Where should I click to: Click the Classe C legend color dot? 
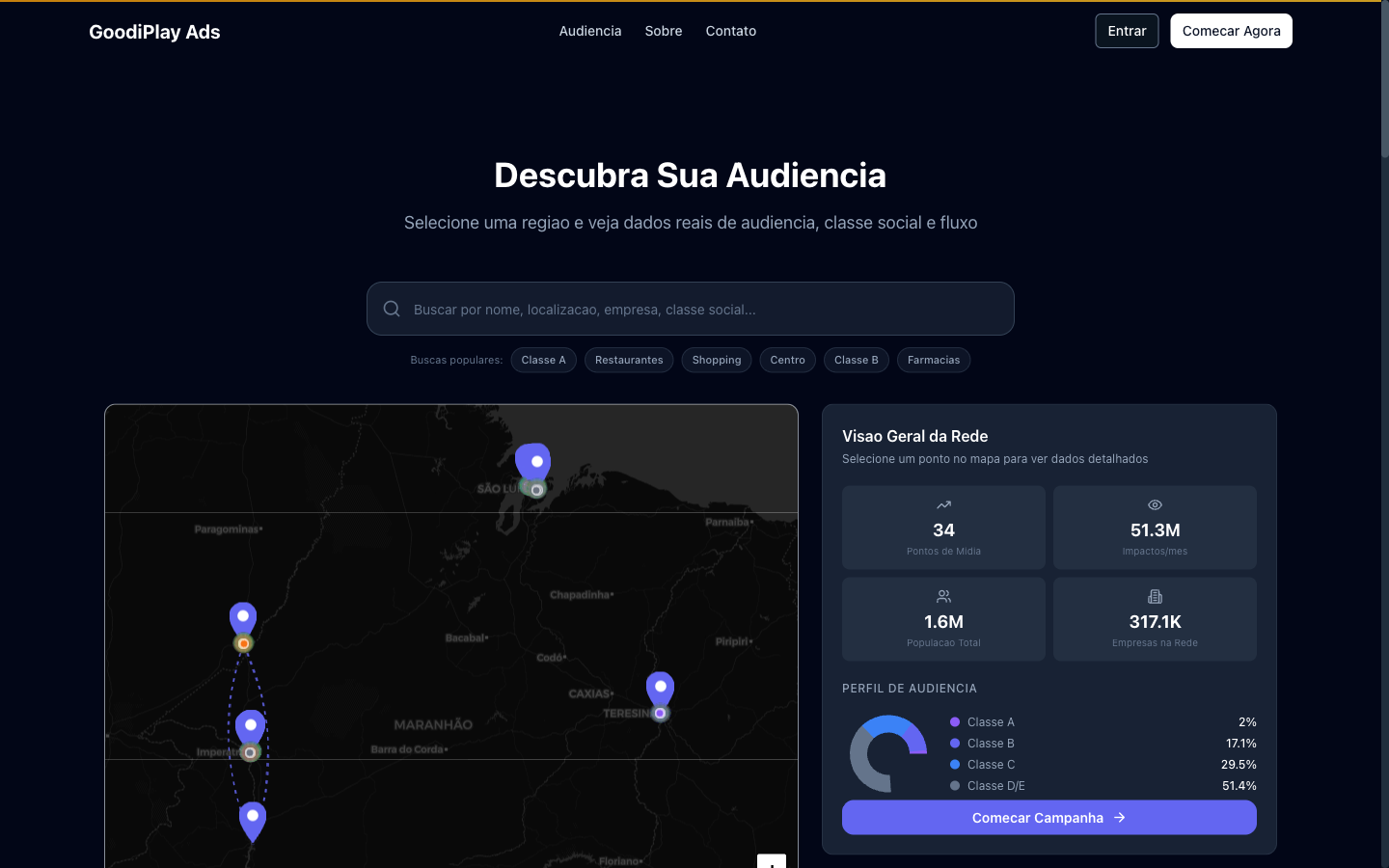coord(955,764)
